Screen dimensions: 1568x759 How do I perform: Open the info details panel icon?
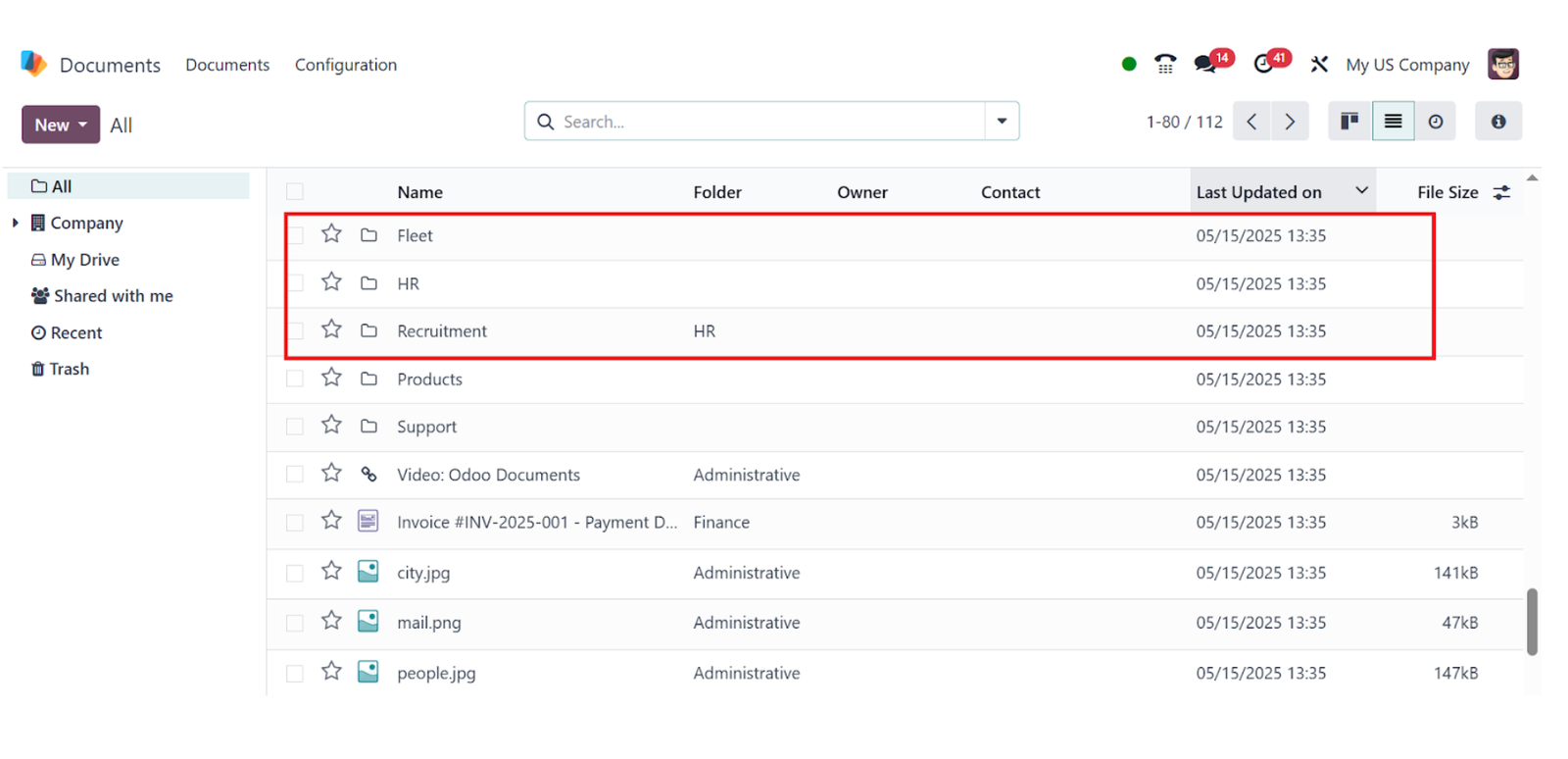point(1498,122)
